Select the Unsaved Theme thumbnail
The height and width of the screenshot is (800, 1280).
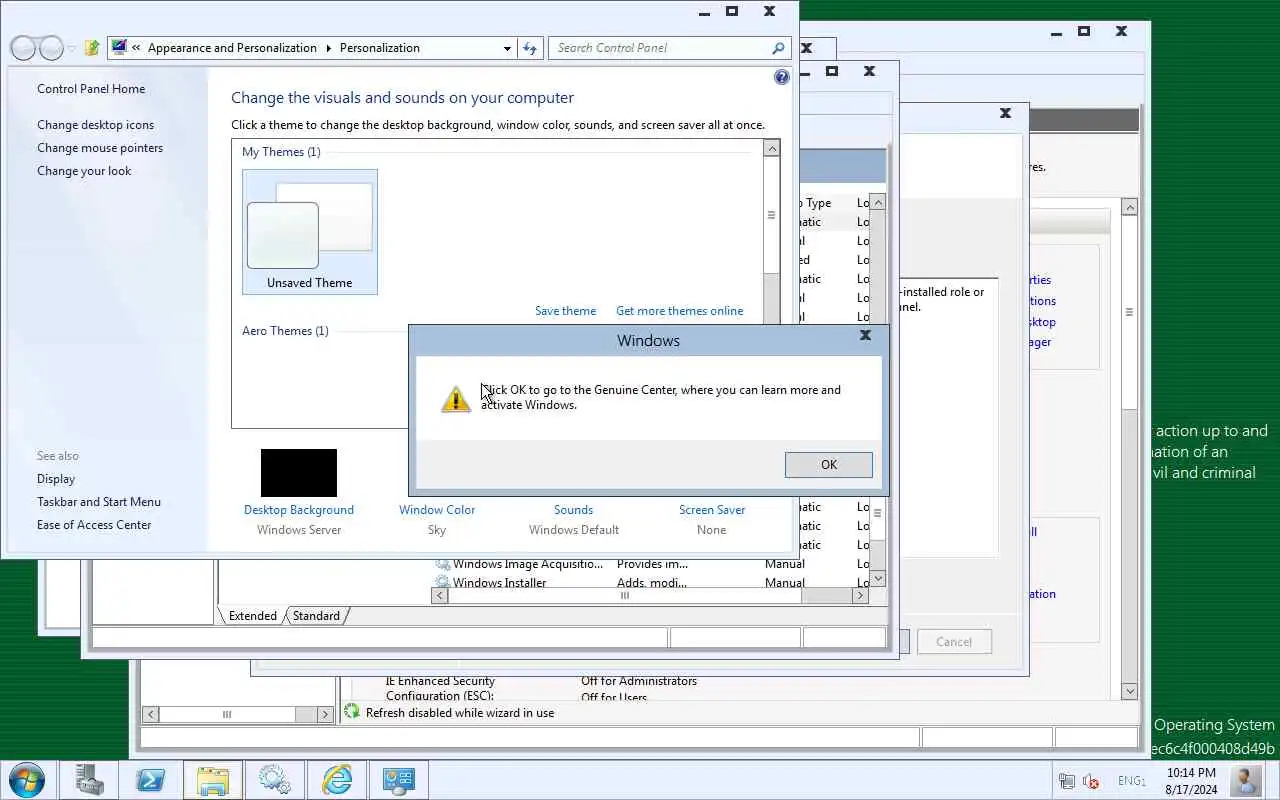[x=310, y=232]
